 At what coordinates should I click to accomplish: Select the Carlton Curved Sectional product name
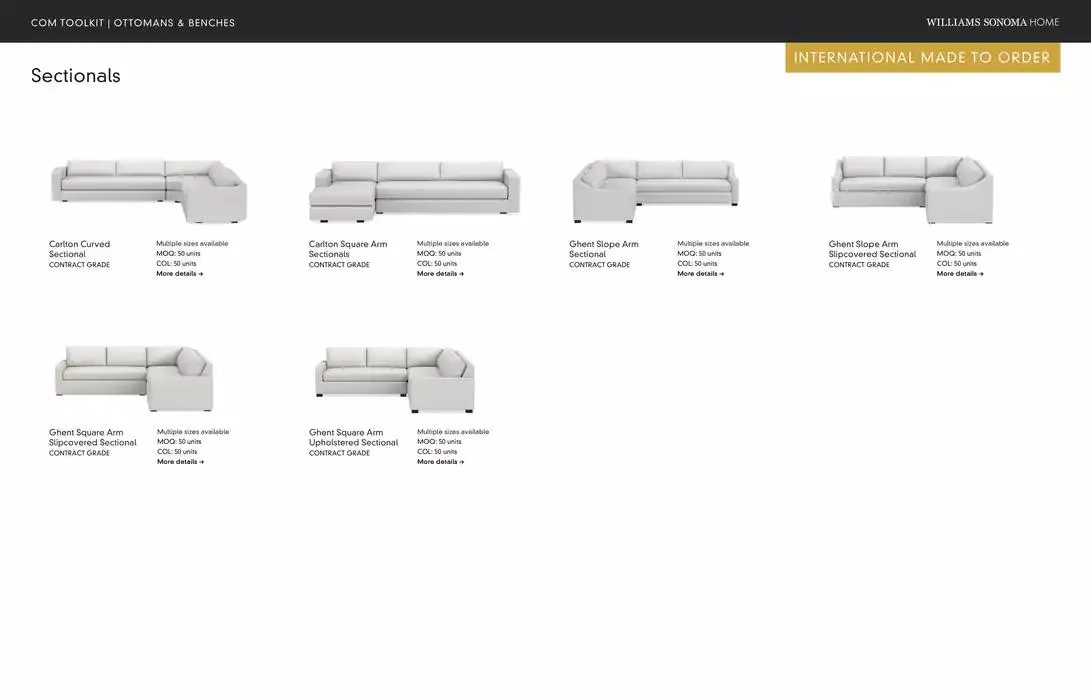[79, 249]
